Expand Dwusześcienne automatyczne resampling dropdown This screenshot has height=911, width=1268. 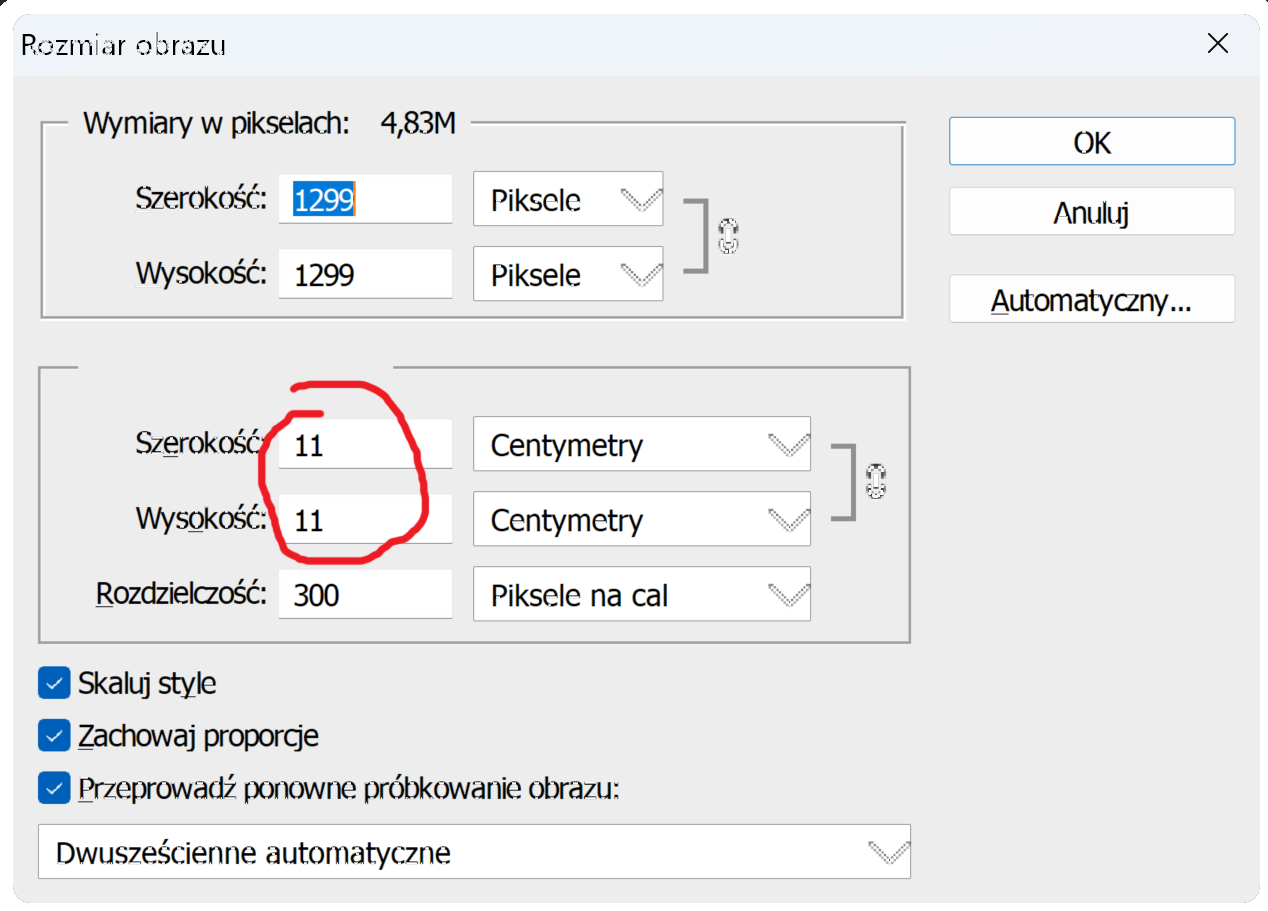pyautogui.click(x=474, y=852)
